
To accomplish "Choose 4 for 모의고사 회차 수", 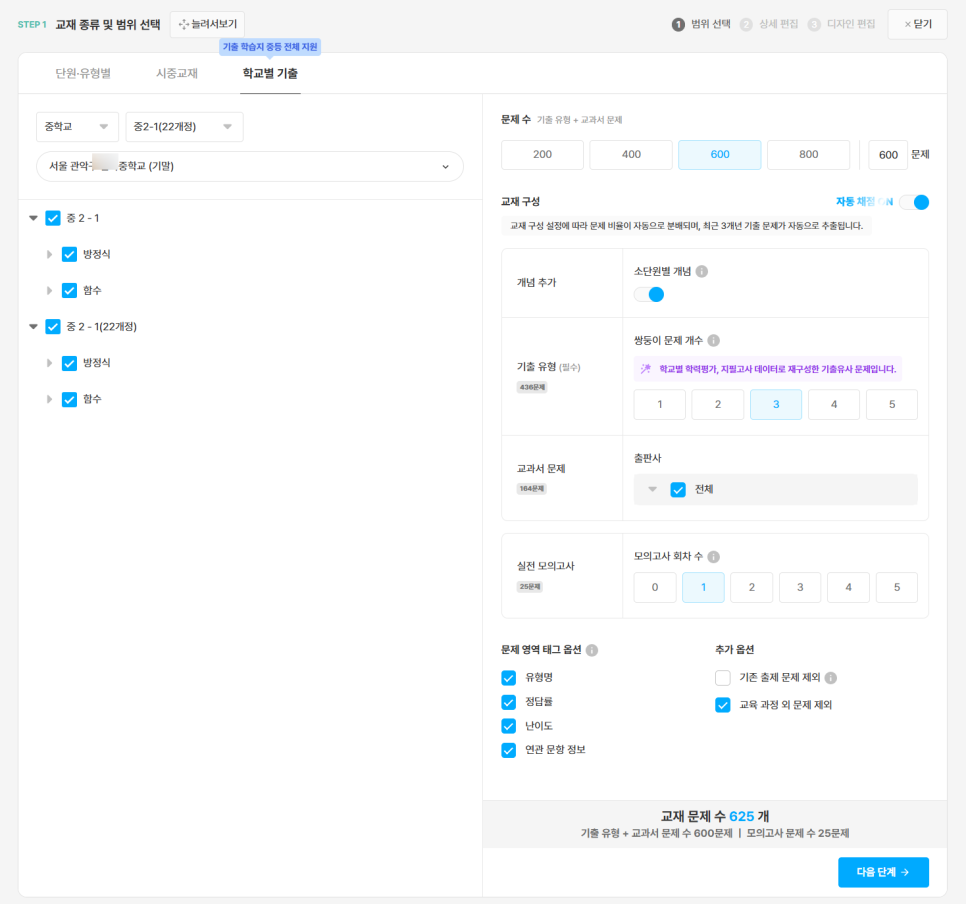I will pyautogui.click(x=848, y=587).
